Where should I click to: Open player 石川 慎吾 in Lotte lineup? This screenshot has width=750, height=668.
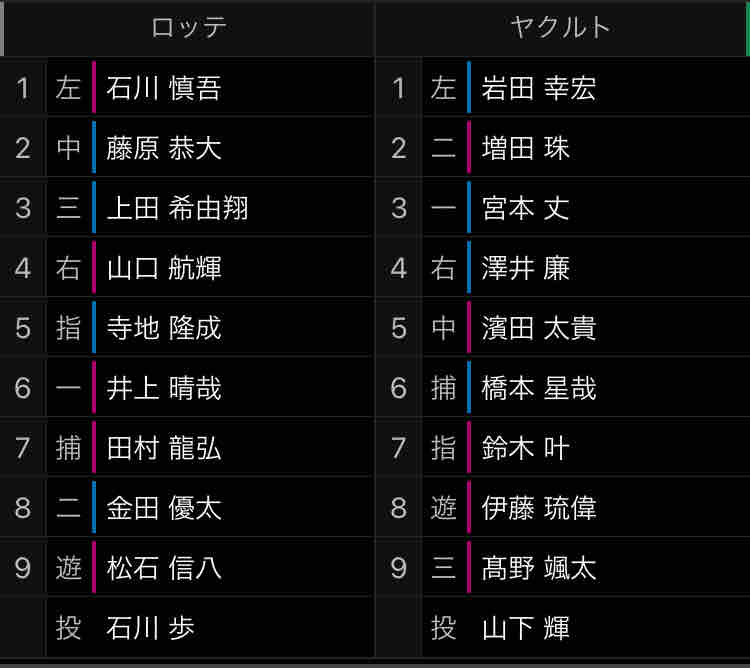click(x=164, y=88)
